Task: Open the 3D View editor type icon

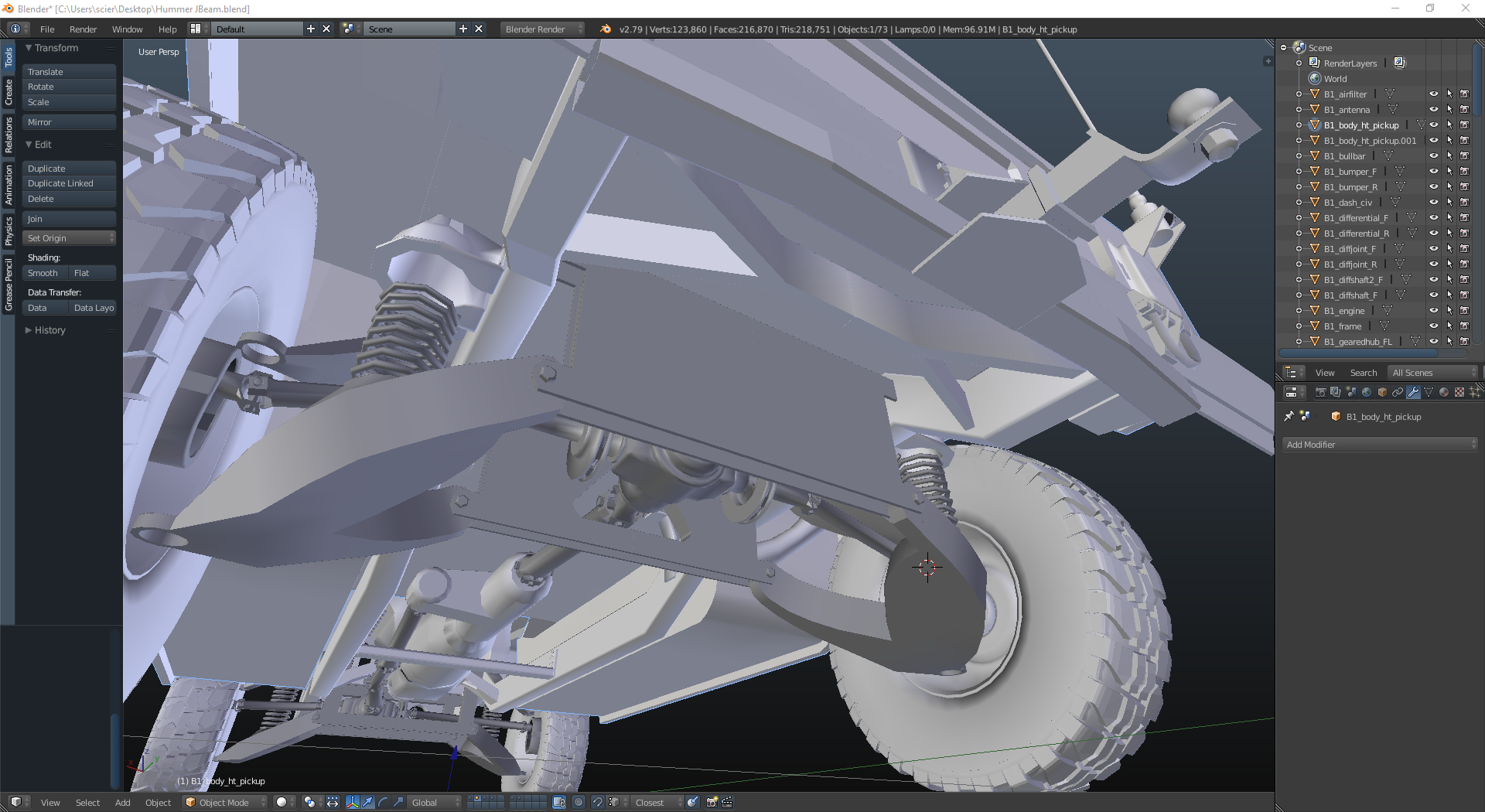Action: point(19,803)
